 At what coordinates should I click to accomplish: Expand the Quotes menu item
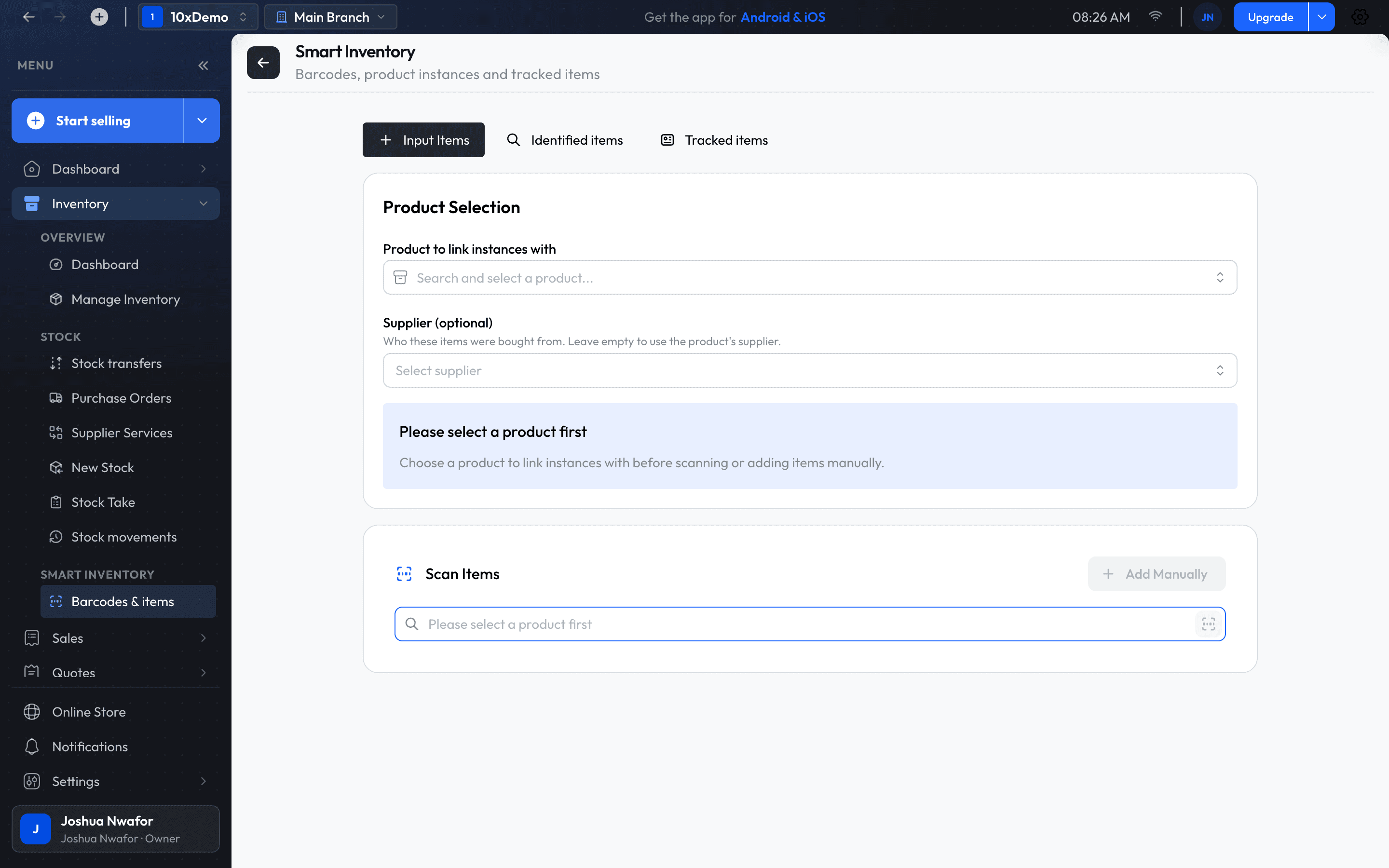[x=115, y=672]
